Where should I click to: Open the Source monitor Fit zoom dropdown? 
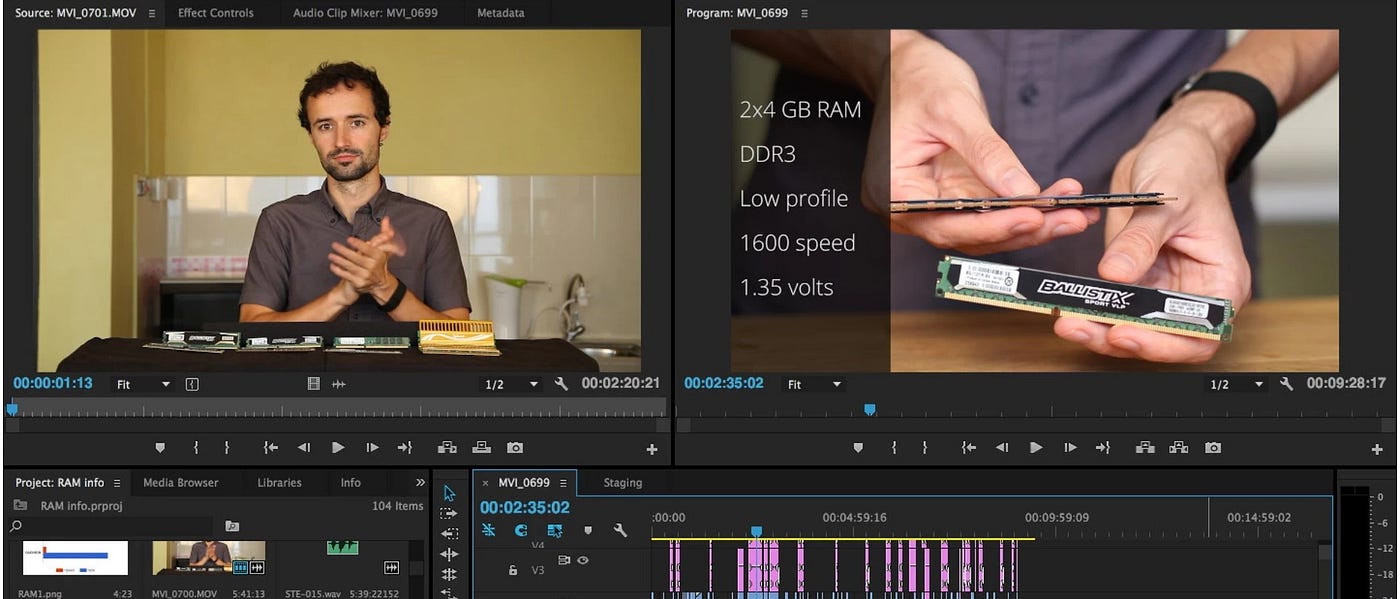pyautogui.click(x=144, y=384)
